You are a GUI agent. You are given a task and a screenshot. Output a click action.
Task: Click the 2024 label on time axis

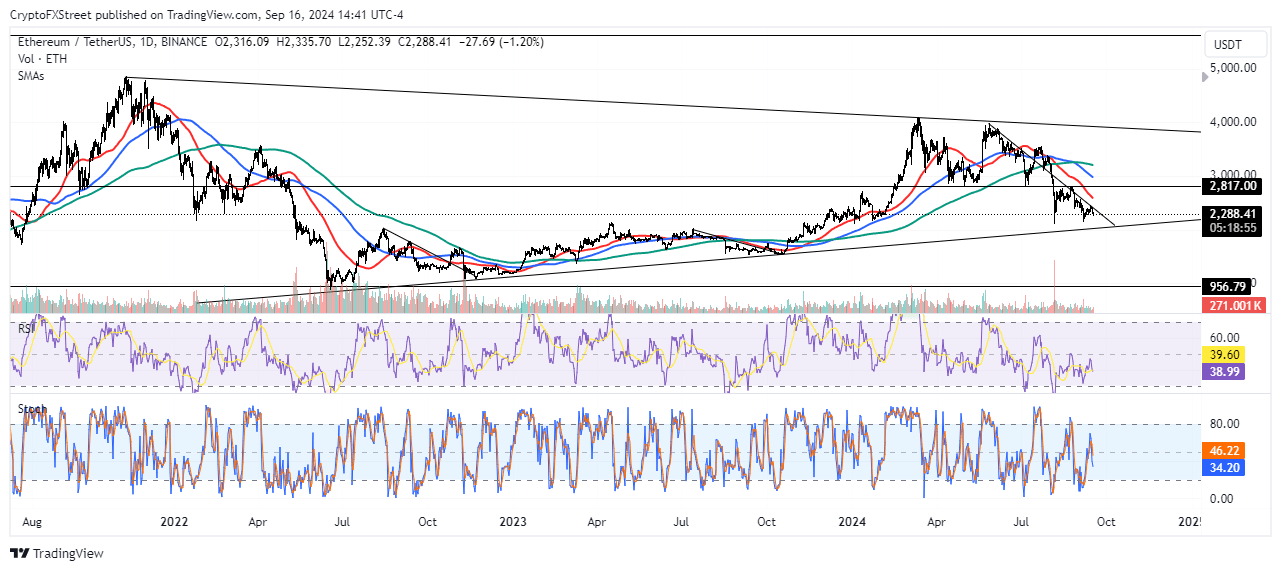tap(852, 521)
